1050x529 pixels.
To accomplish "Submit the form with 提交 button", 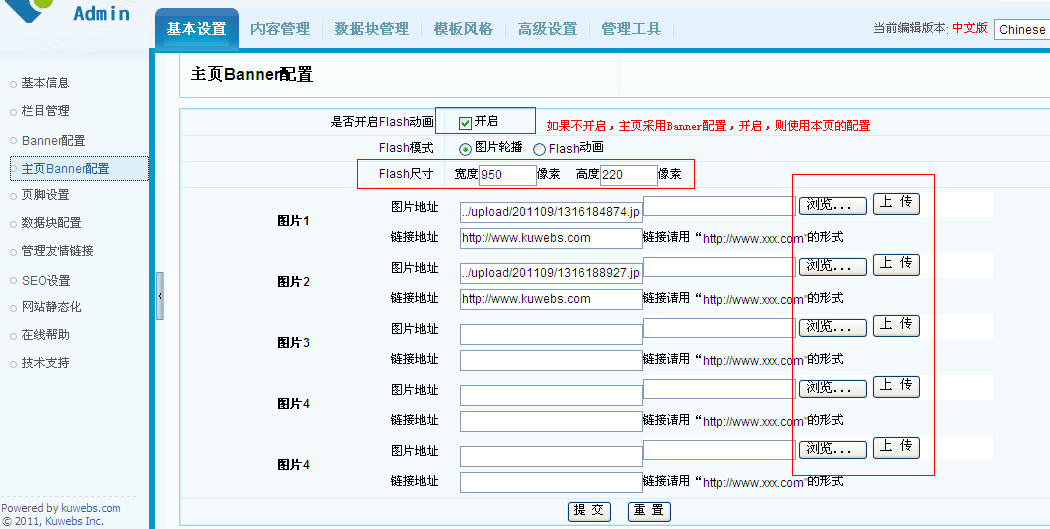I will click(589, 511).
